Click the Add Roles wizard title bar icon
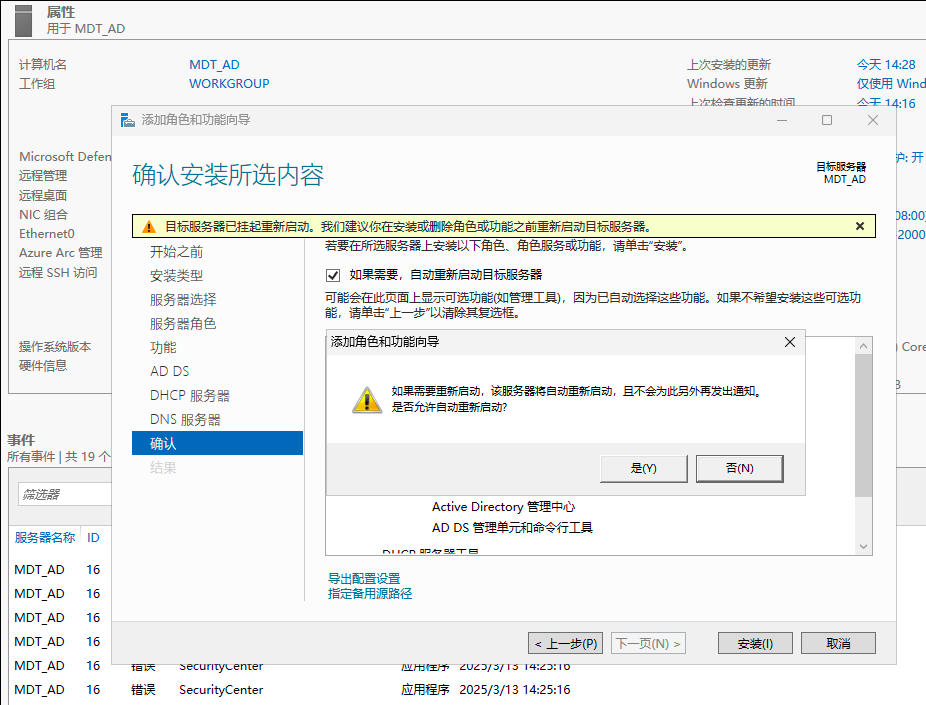Viewport: 926px width, 705px height. [x=127, y=119]
